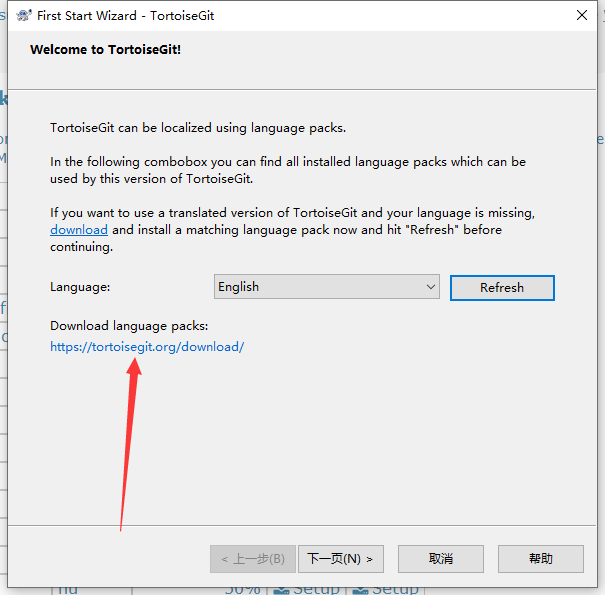The height and width of the screenshot is (595, 605).
Task: Close the First Start Wizard dialog
Action: tap(581, 15)
